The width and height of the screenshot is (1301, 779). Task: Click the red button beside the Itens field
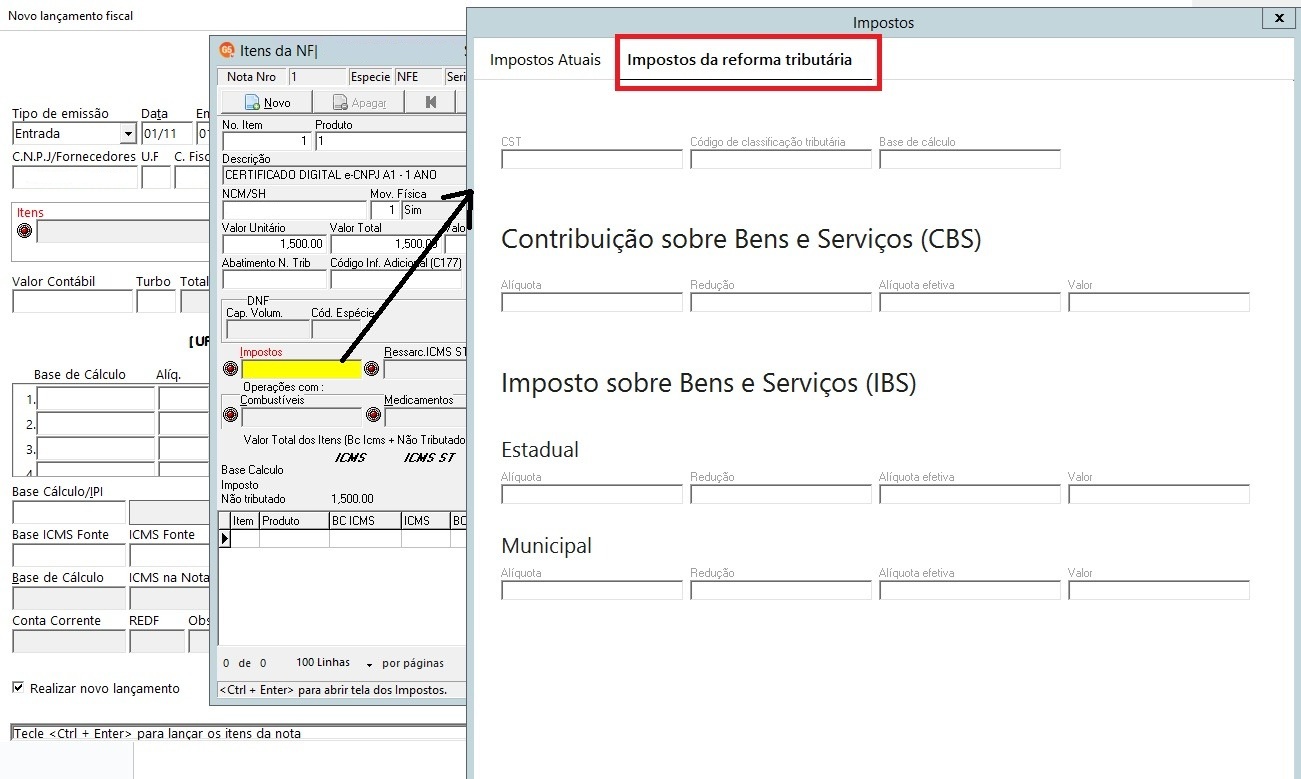pyautogui.click(x=25, y=230)
